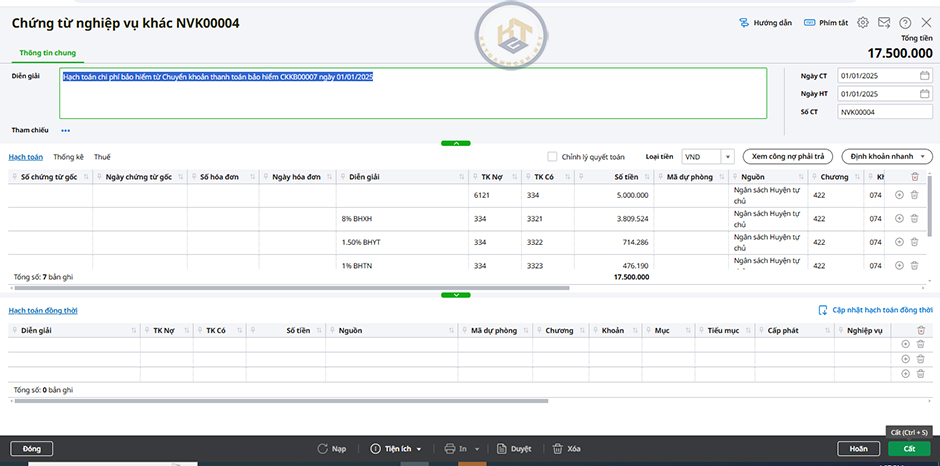940x466 pixels.
Task: Open calendar picker for Ngày CT
Action: pyautogui.click(x=924, y=76)
